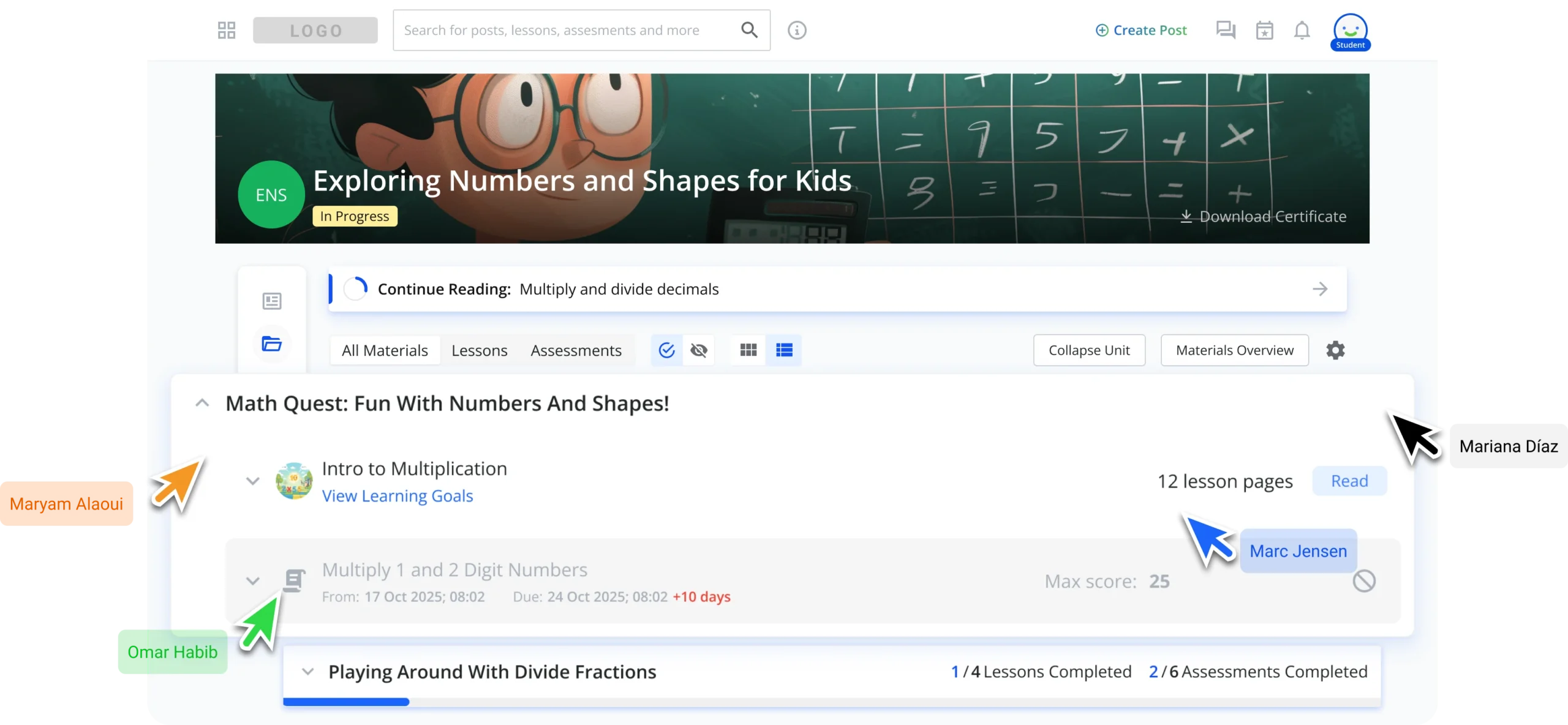Open View Learning Goals link
Image resolution: width=1568 pixels, height=725 pixels.
coord(398,496)
